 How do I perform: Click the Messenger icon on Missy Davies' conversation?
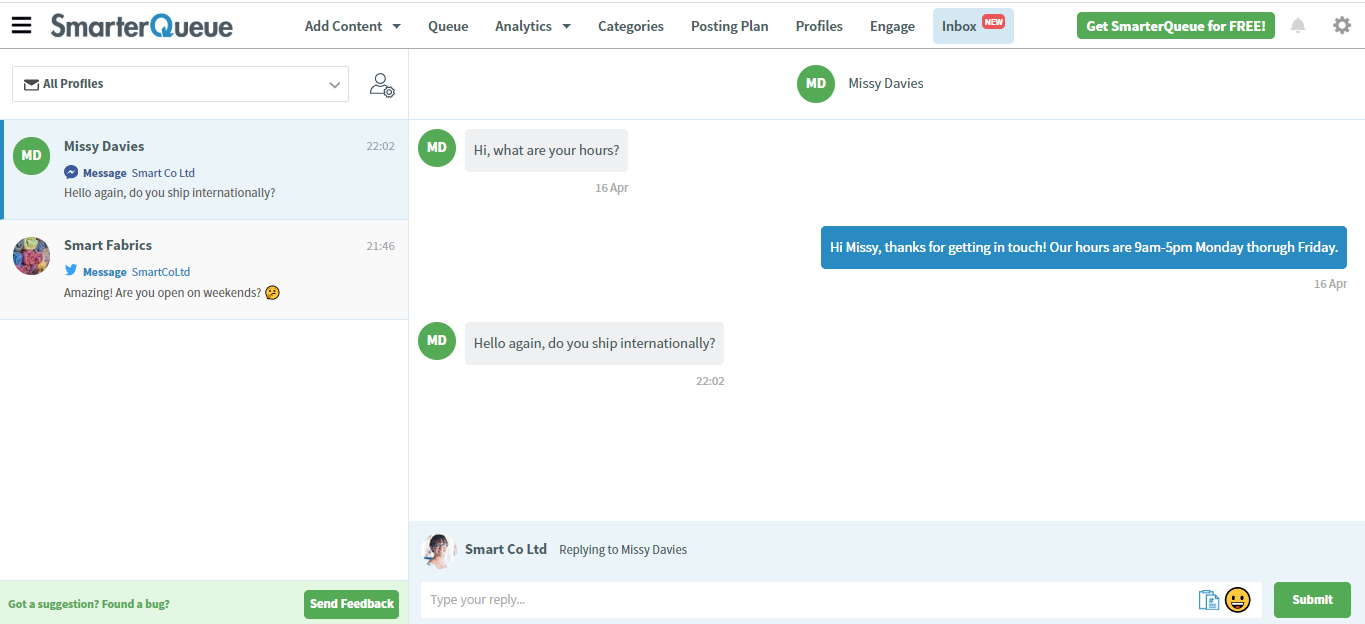coord(70,172)
